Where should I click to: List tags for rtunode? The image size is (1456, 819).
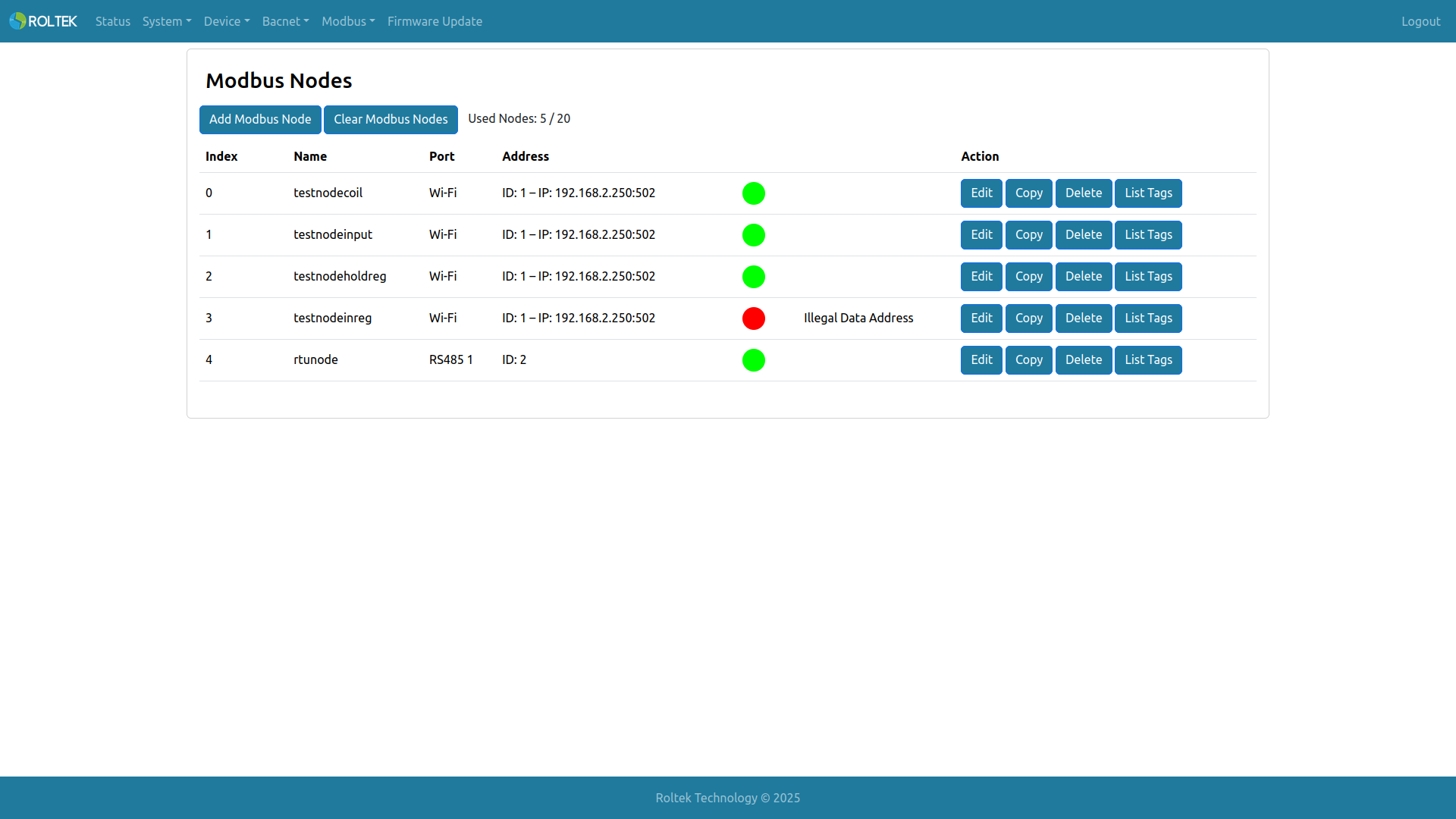click(x=1148, y=360)
